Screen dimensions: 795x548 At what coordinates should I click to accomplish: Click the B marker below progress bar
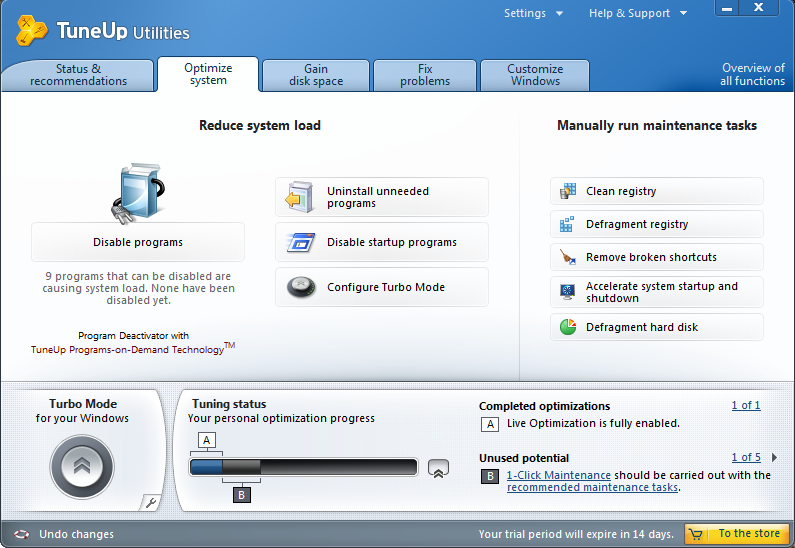coord(242,495)
